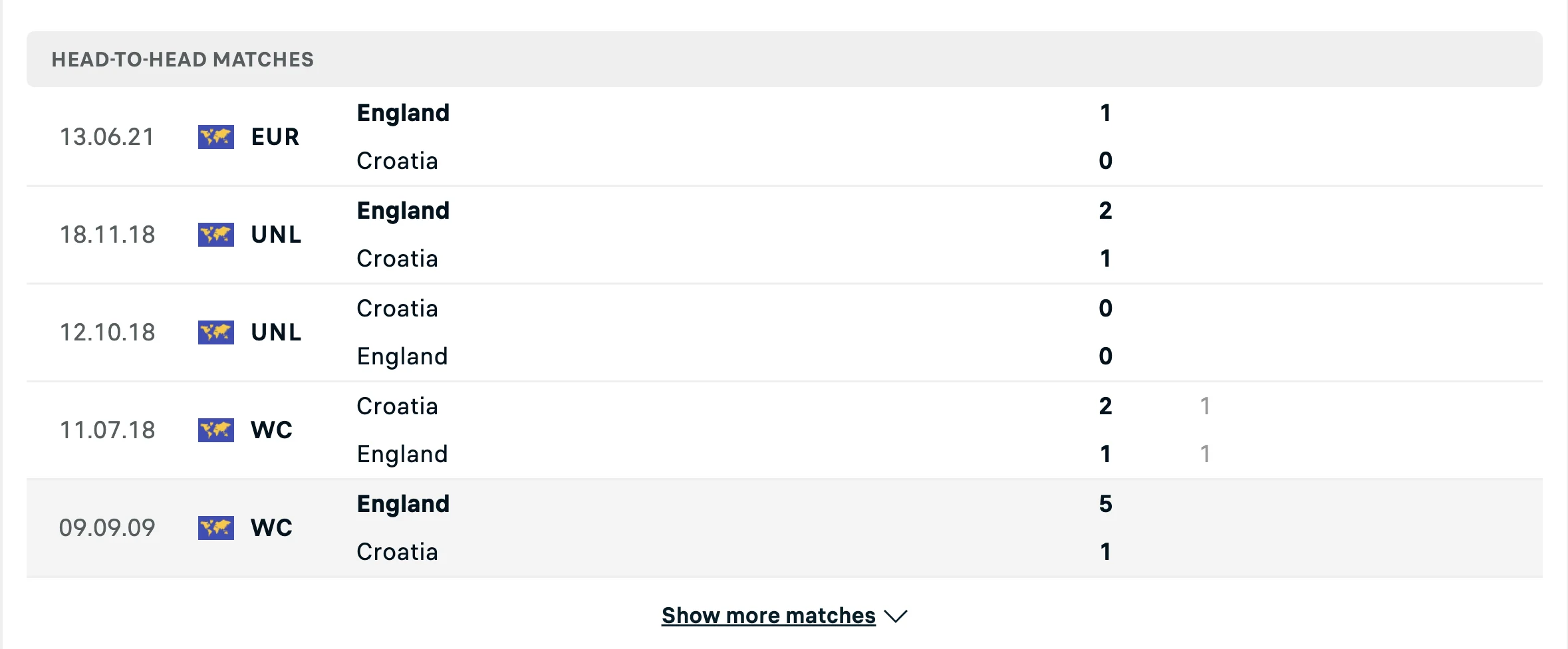Open the UNL label for 18.11.18 match
Image resolution: width=1568 pixels, height=649 pixels.
point(276,235)
